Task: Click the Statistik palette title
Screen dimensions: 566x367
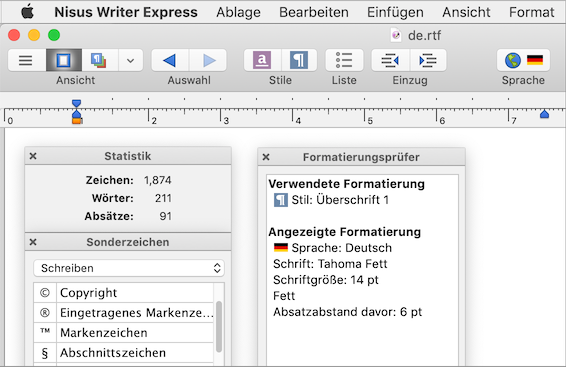Action: (128, 156)
